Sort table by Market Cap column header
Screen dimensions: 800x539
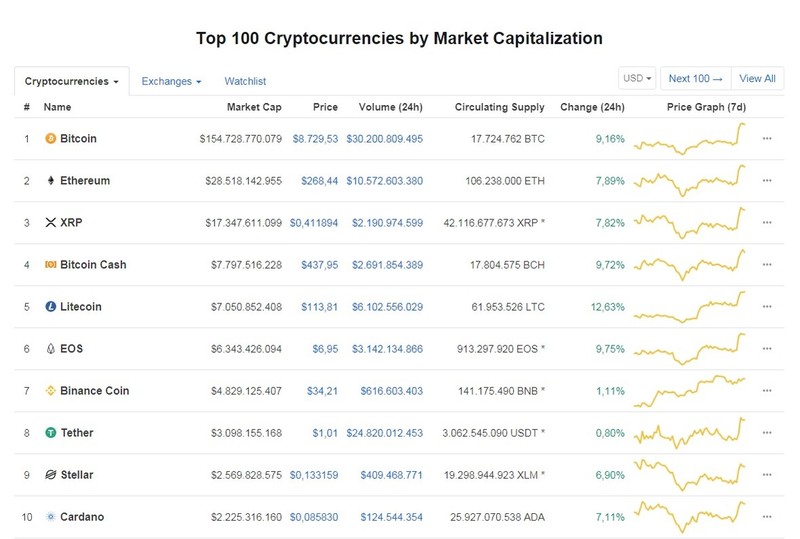(x=254, y=107)
